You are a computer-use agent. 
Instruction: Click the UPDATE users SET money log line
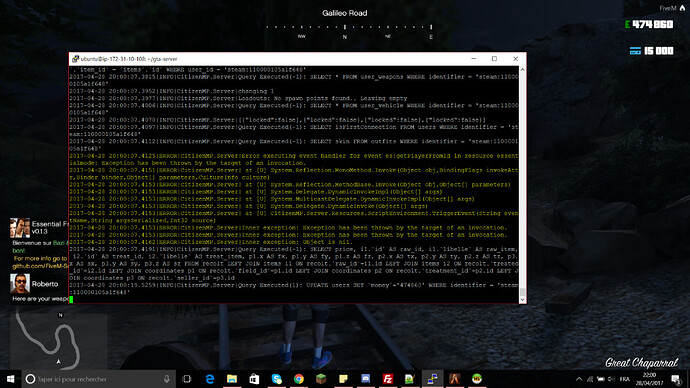point(294,289)
